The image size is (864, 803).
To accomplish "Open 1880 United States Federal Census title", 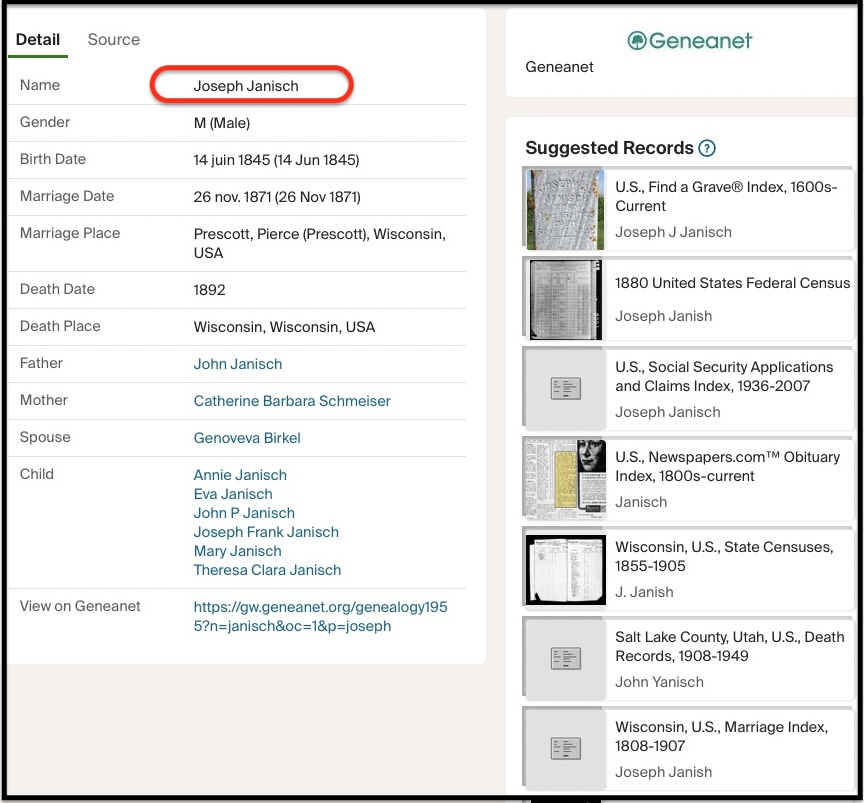I will point(732,283).
